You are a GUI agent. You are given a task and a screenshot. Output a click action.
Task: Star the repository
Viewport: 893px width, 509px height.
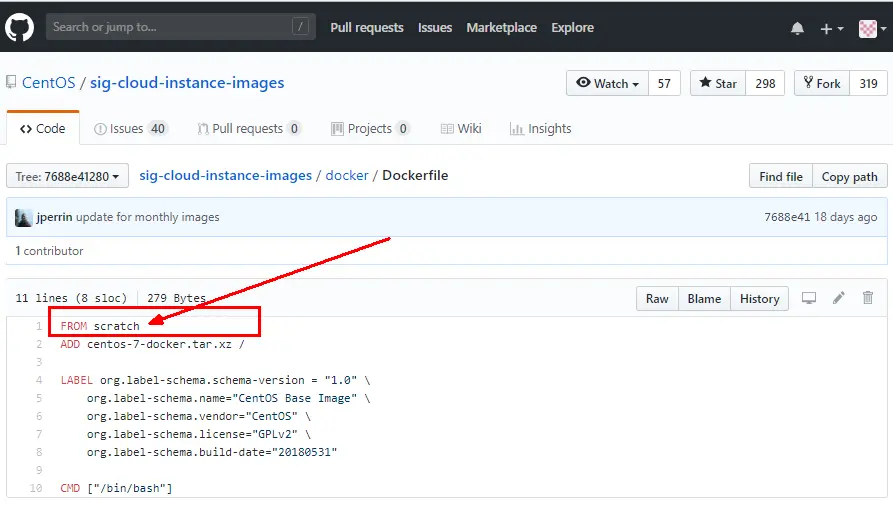coord(718,84)
